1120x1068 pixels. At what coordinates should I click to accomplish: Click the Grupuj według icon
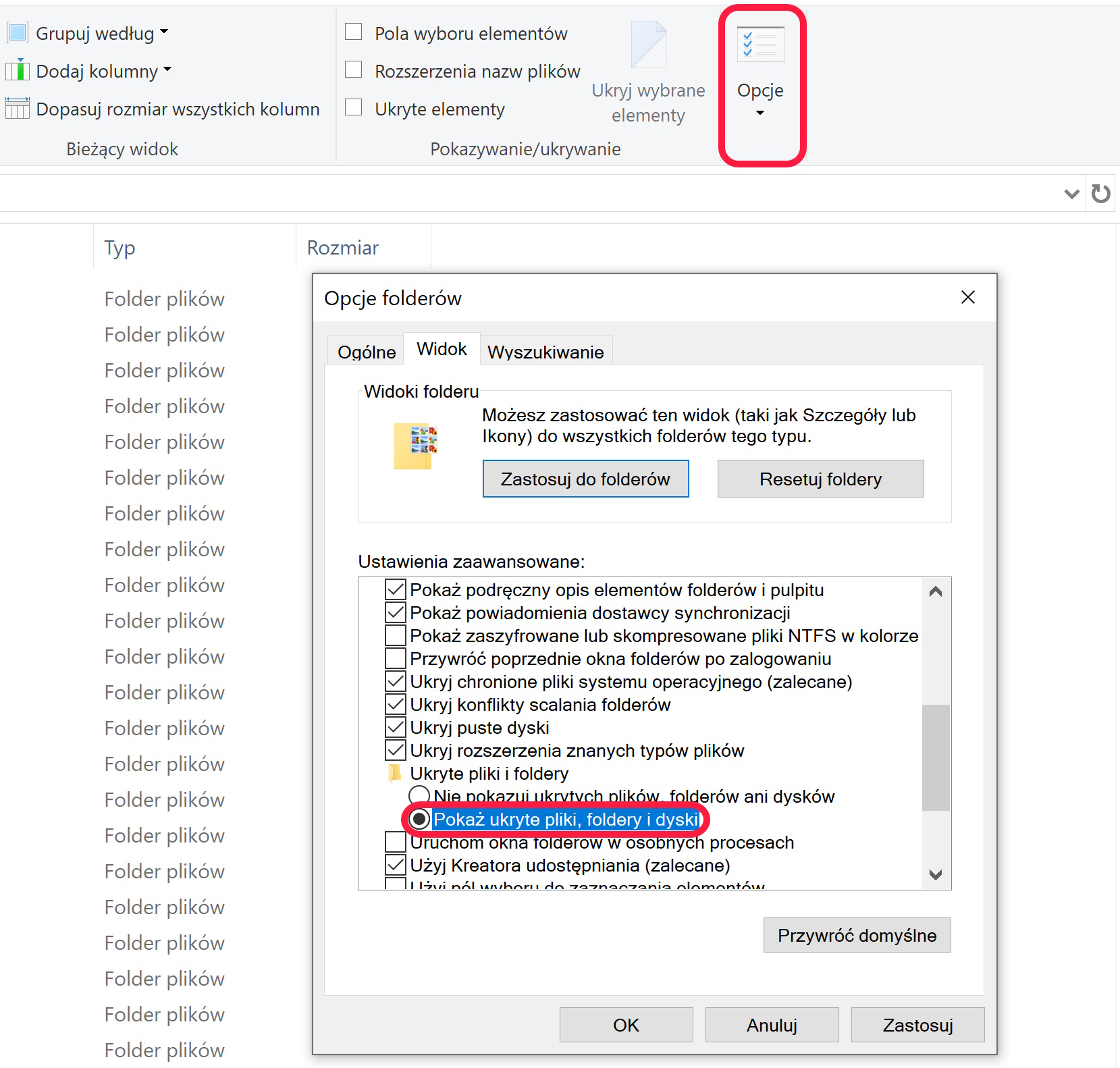coord(17,32)
